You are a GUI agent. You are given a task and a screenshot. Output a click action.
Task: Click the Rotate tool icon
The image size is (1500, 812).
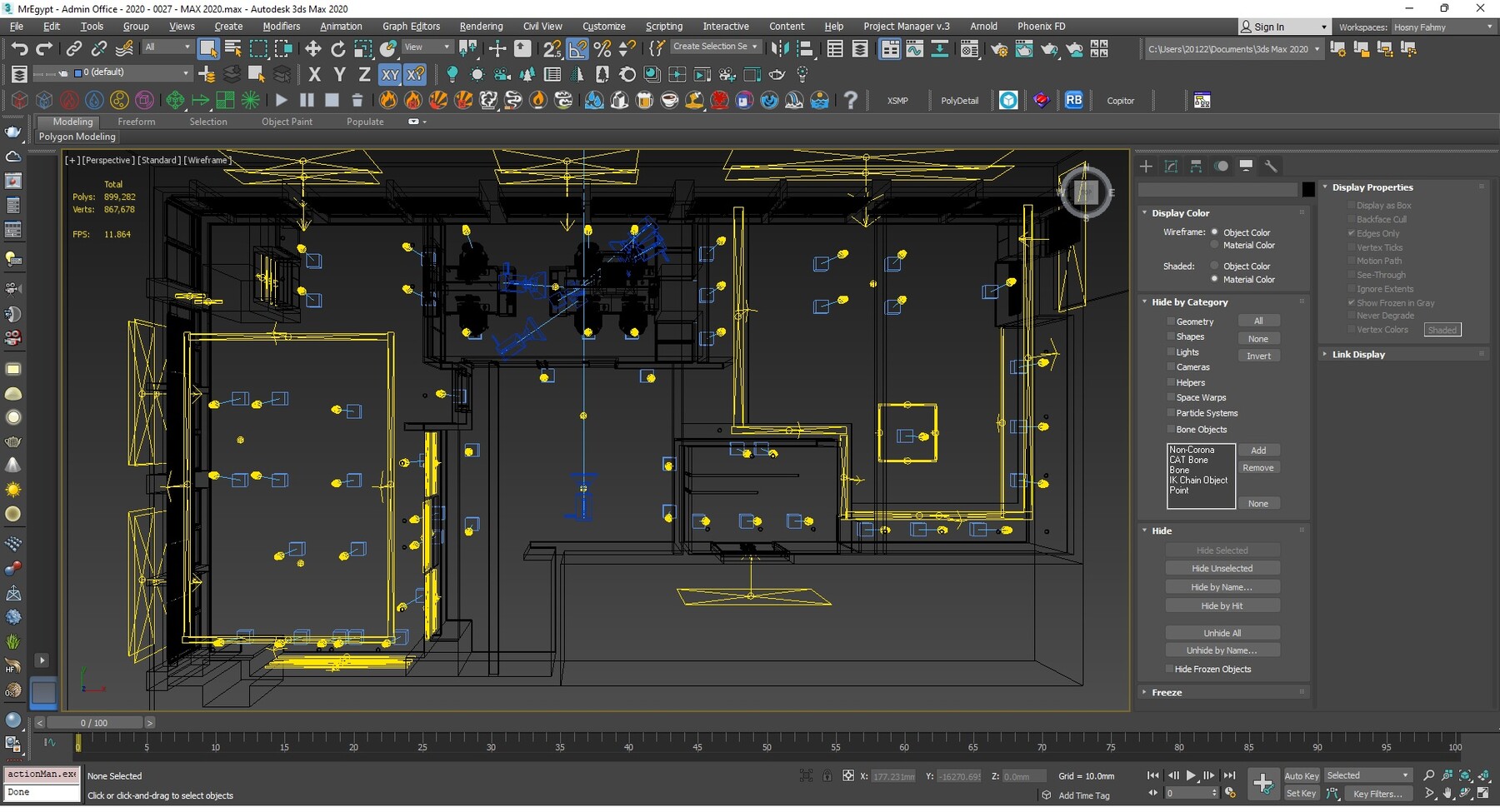coord(337,49)
